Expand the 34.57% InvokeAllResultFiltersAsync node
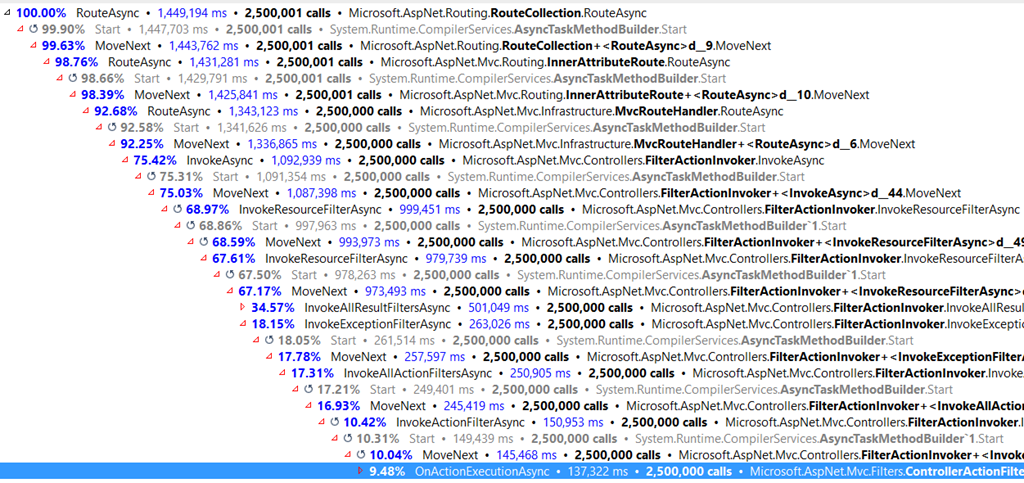Screen dimensions: 1024x483 click(x=242, y=307)
